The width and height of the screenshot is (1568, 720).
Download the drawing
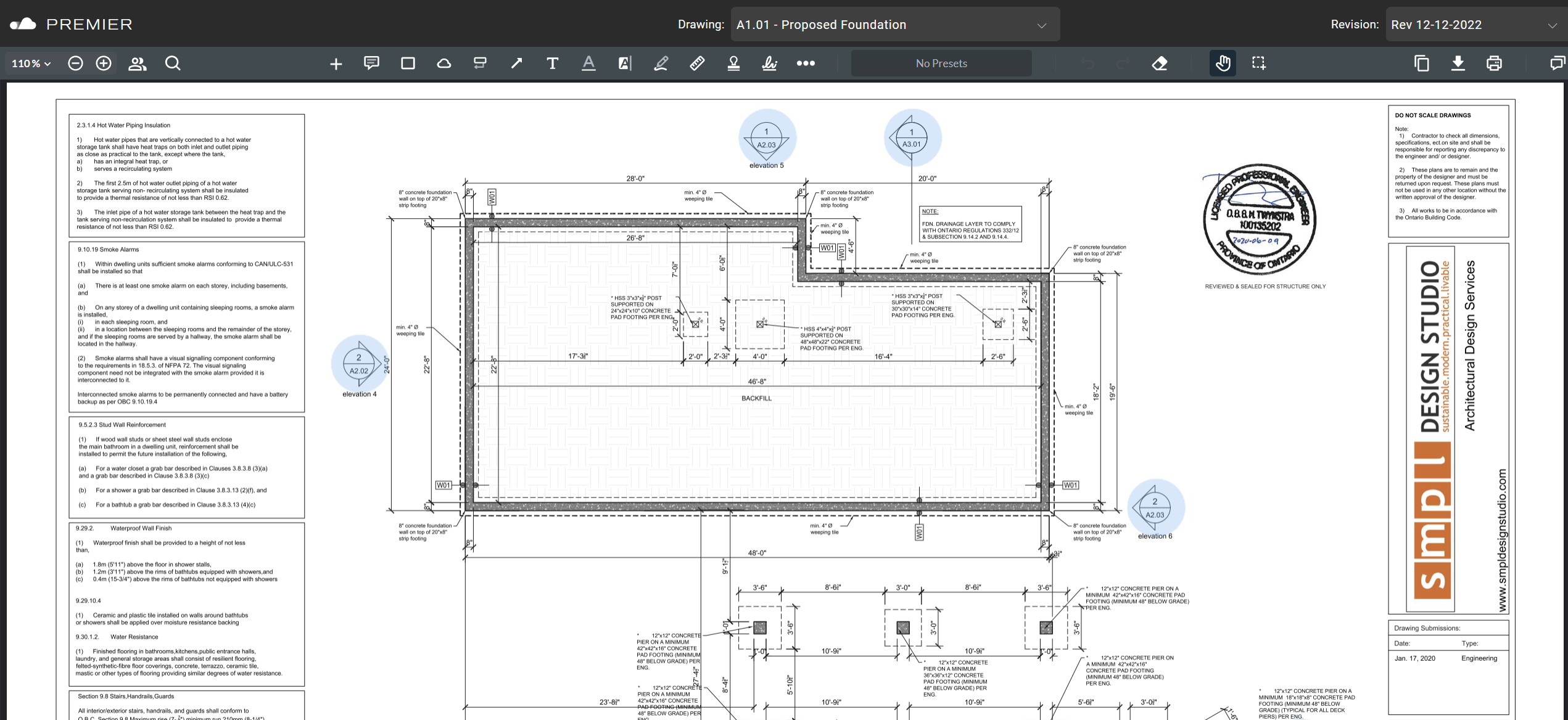click(x=1458, y=63)
